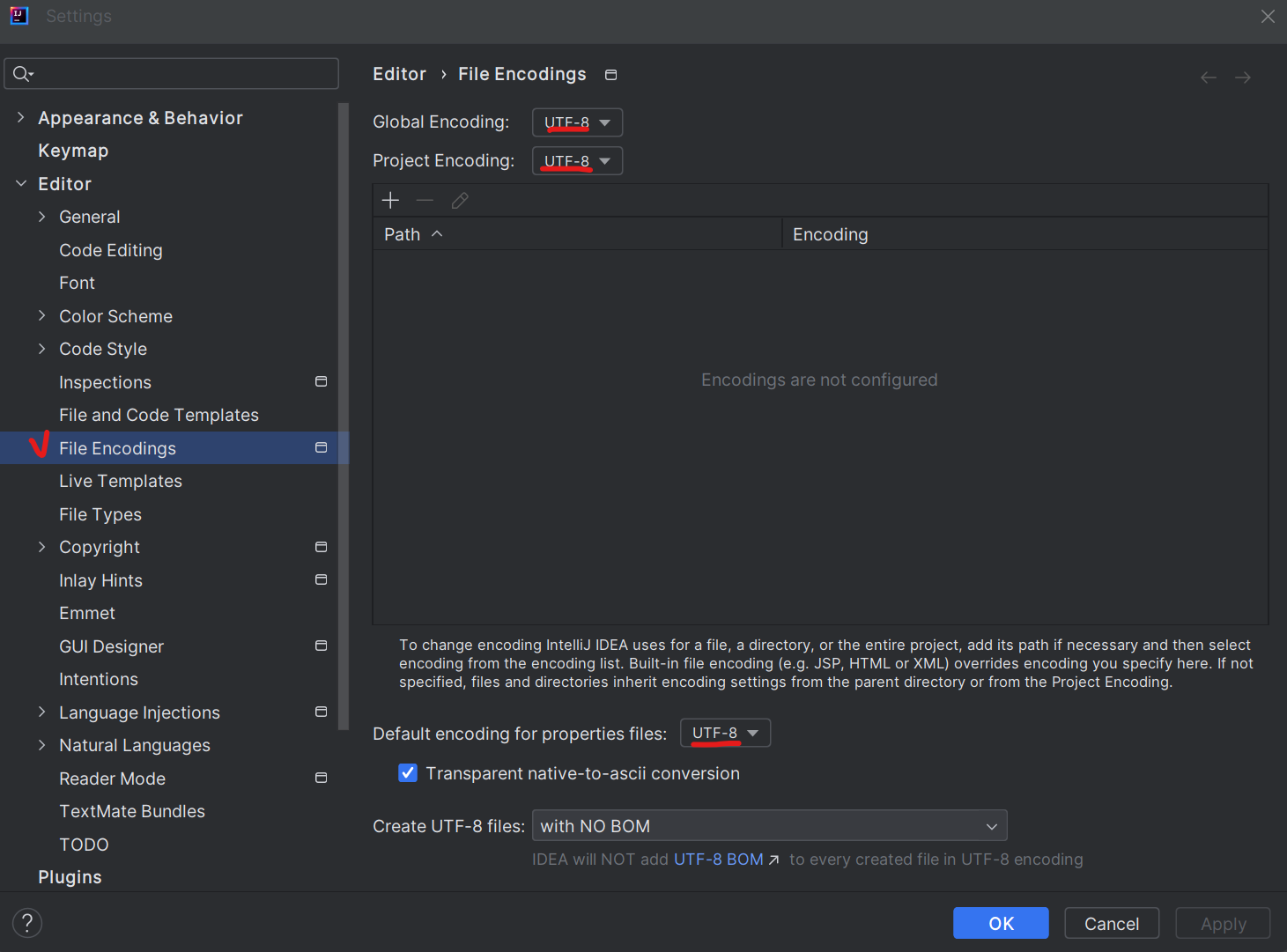Click the project-level icon beside File Encodings header
Image resolution: width=1287 pixels, height=952 pixels.
coord(610,75)
